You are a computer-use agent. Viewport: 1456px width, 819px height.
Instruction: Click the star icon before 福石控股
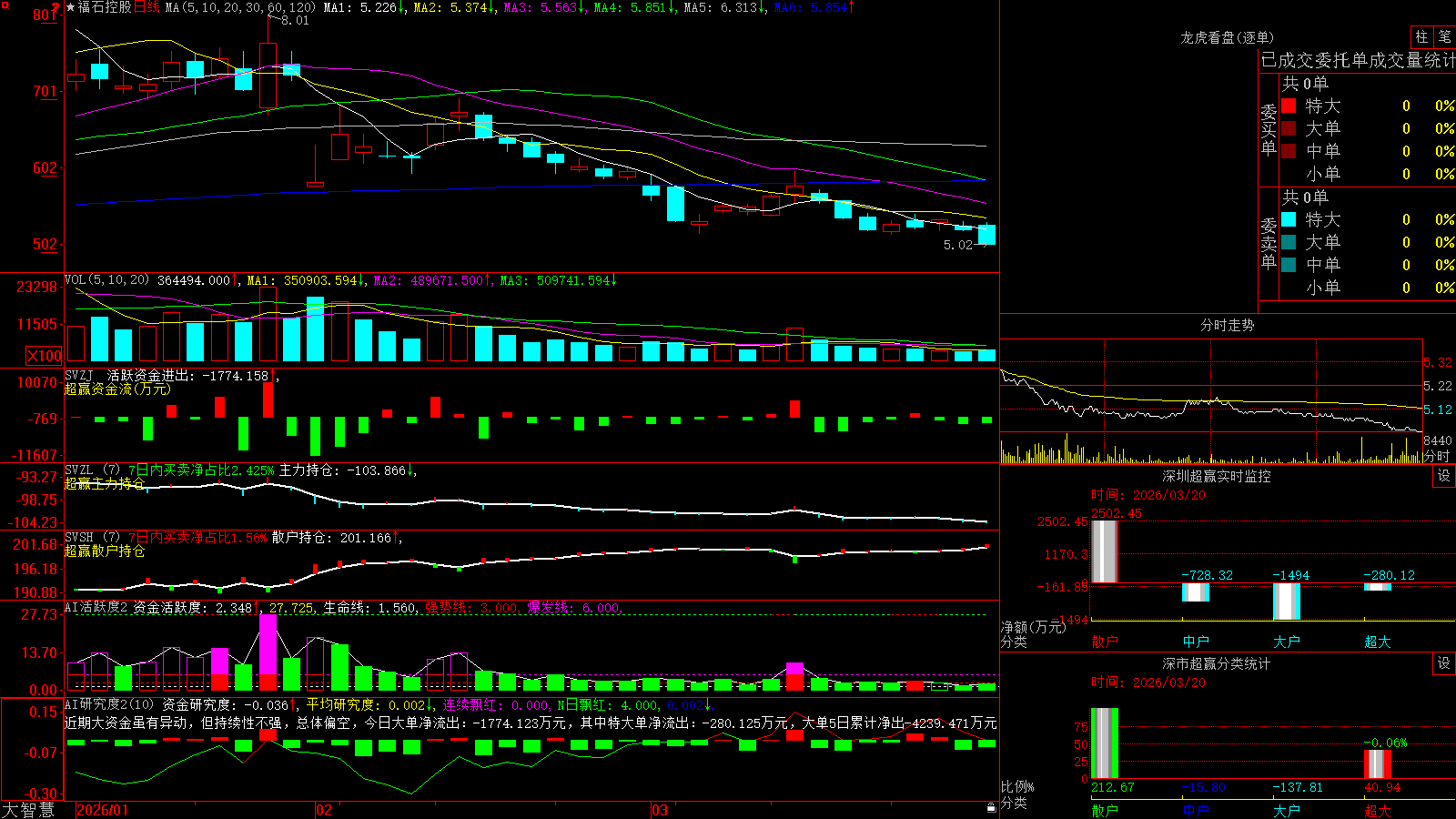(x=70, y=7)
